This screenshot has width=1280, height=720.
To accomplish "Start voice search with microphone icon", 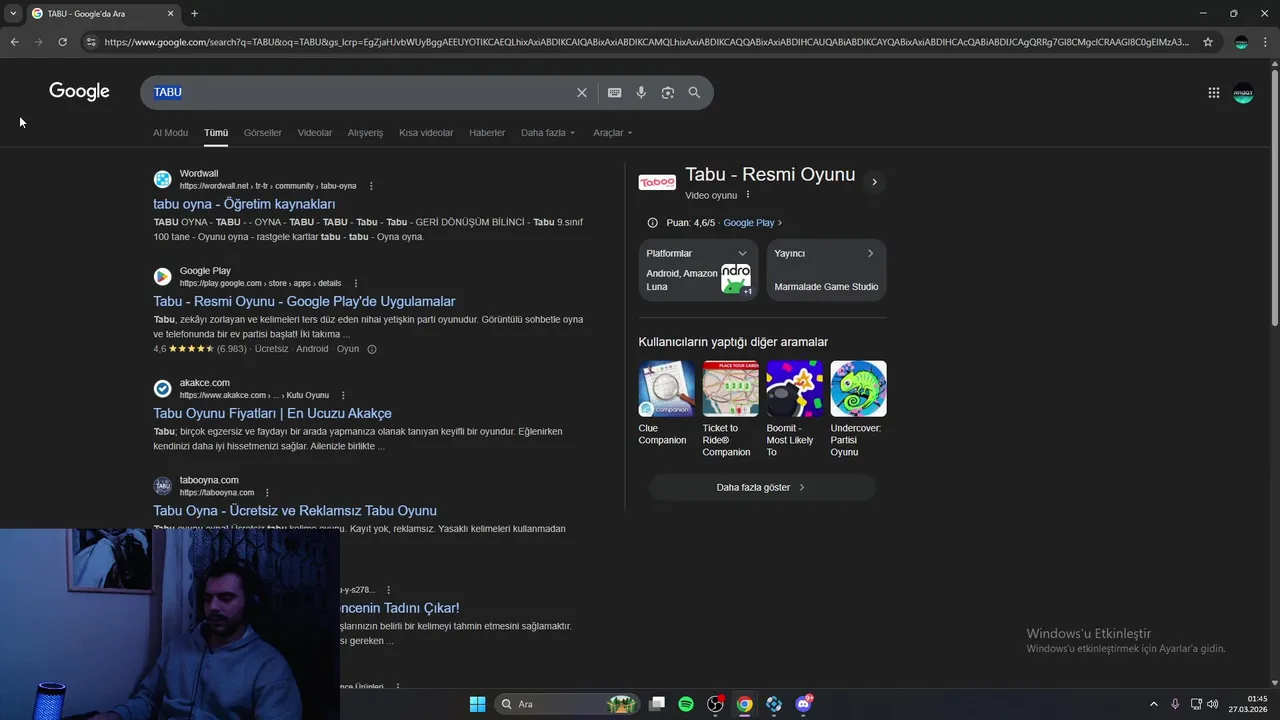I will click(641, 92).
